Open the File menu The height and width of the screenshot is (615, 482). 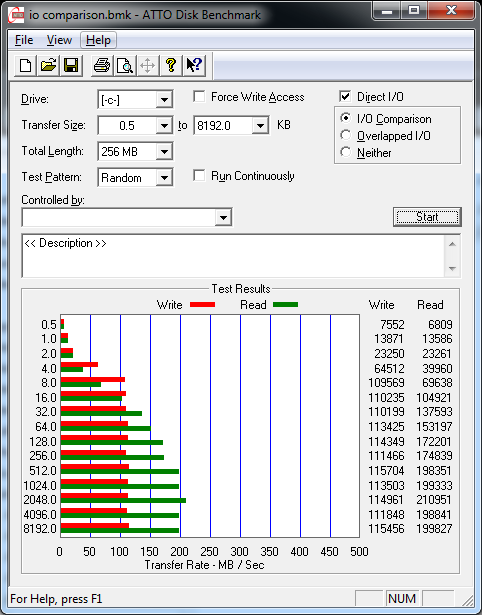24,40
